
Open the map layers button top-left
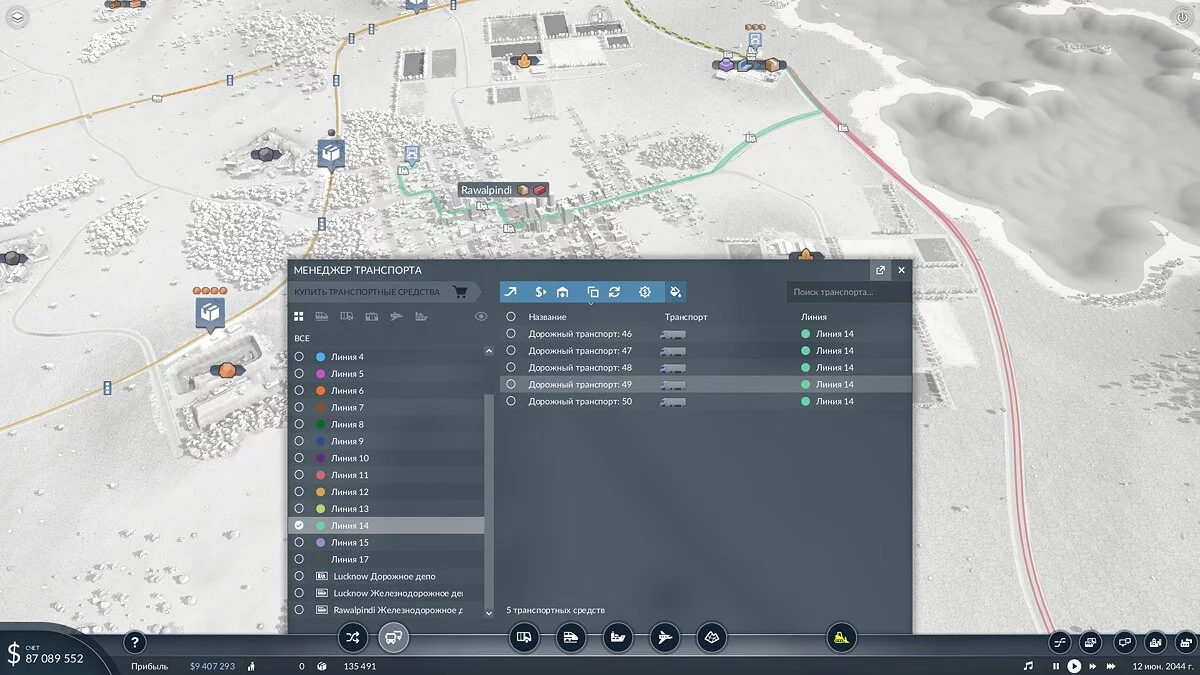(18, 19)
